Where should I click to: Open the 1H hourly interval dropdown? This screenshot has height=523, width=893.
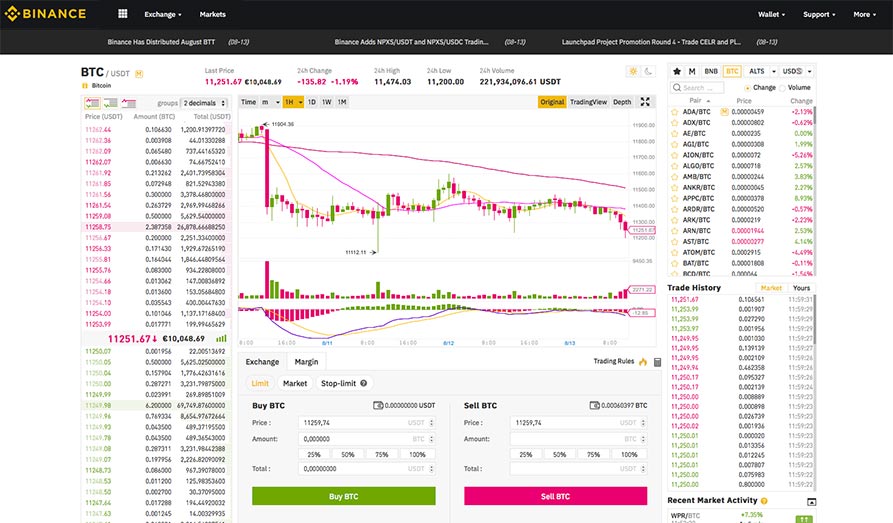coord(293,102)
